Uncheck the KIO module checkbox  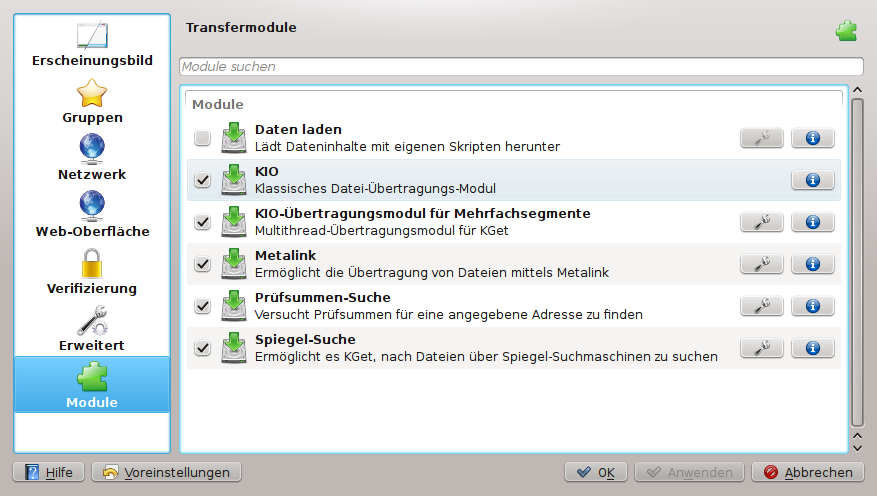click(x=202, y=180)
